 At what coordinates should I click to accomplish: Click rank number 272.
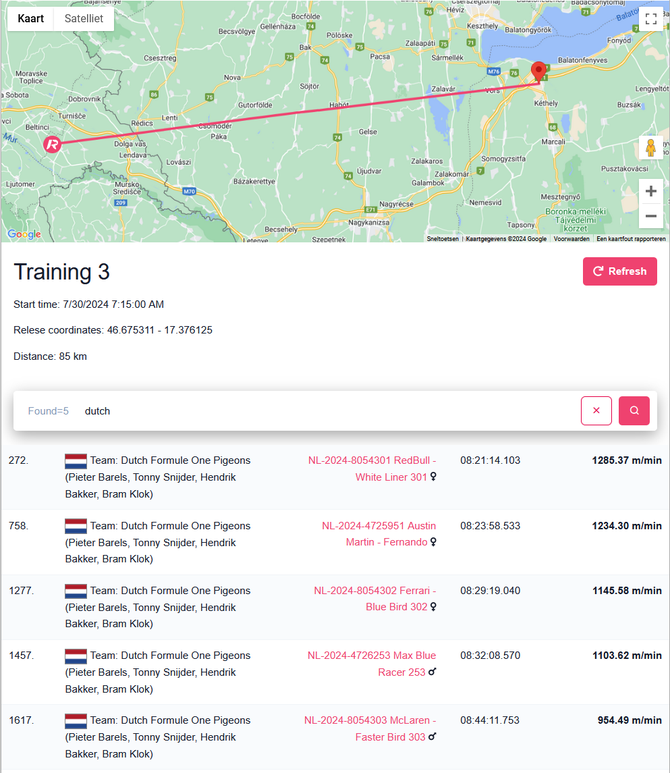point(18,460)
